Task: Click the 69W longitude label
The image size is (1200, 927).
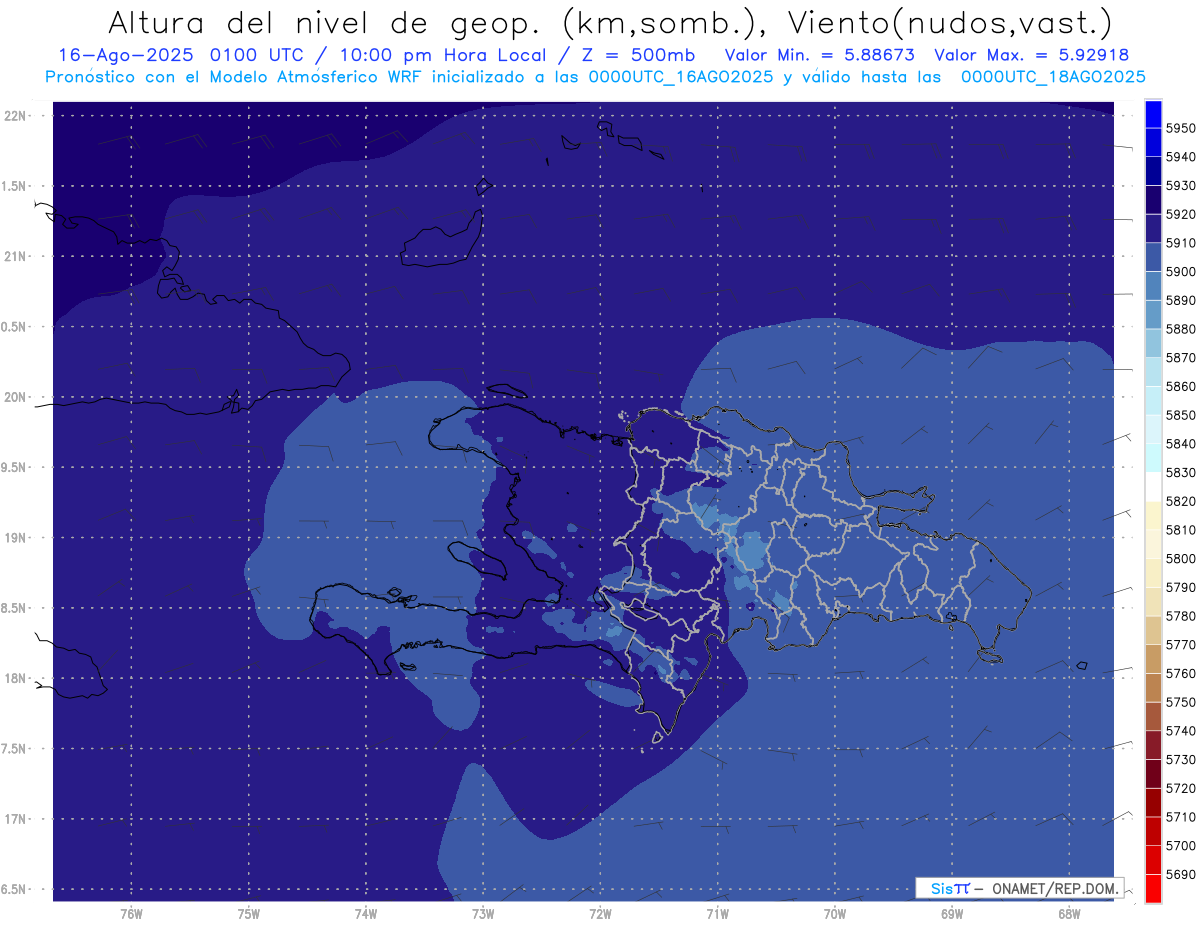Action: [x=952, y=914]
